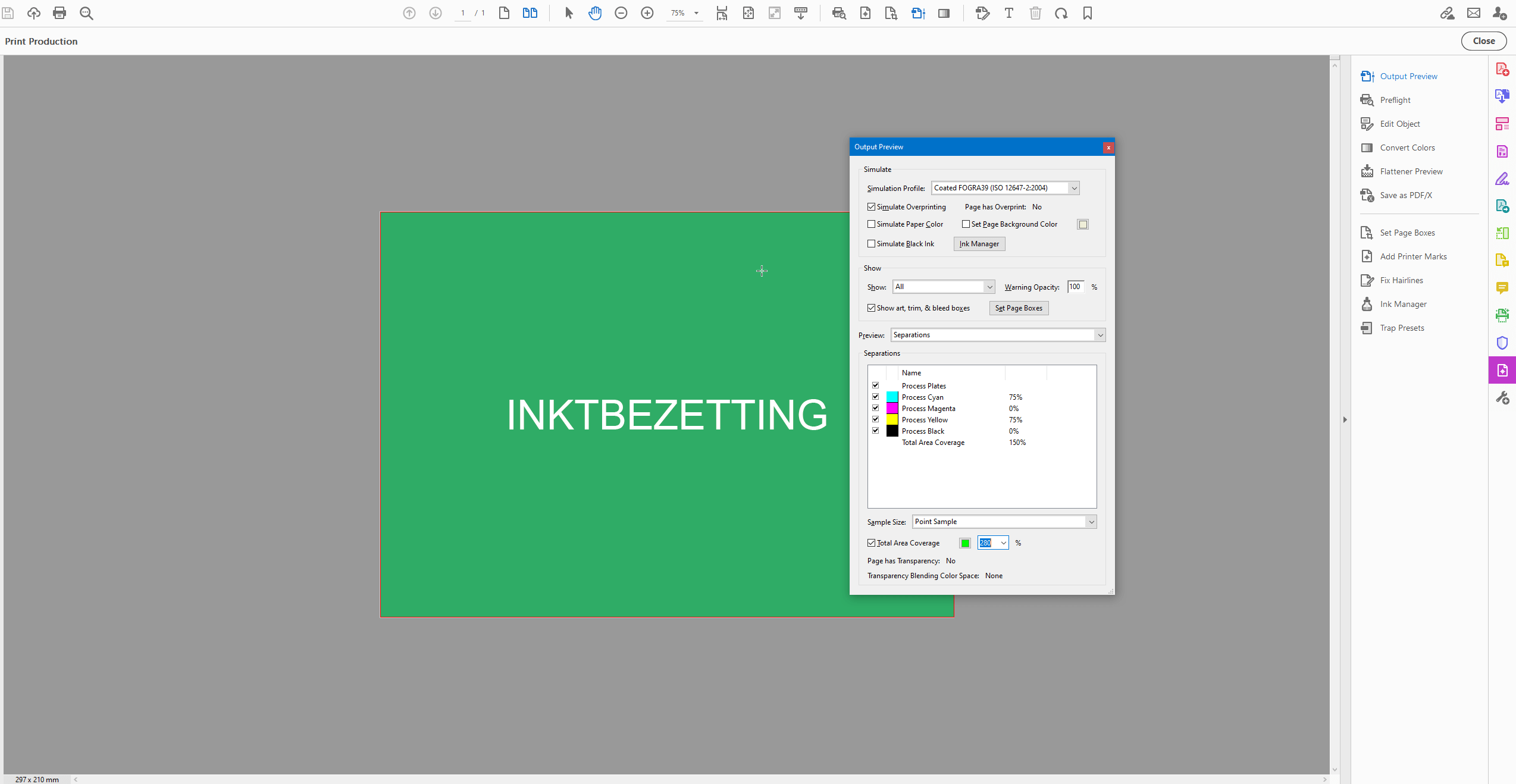
Task: Uncheck Process Plates separation
Action: point(876,385)
